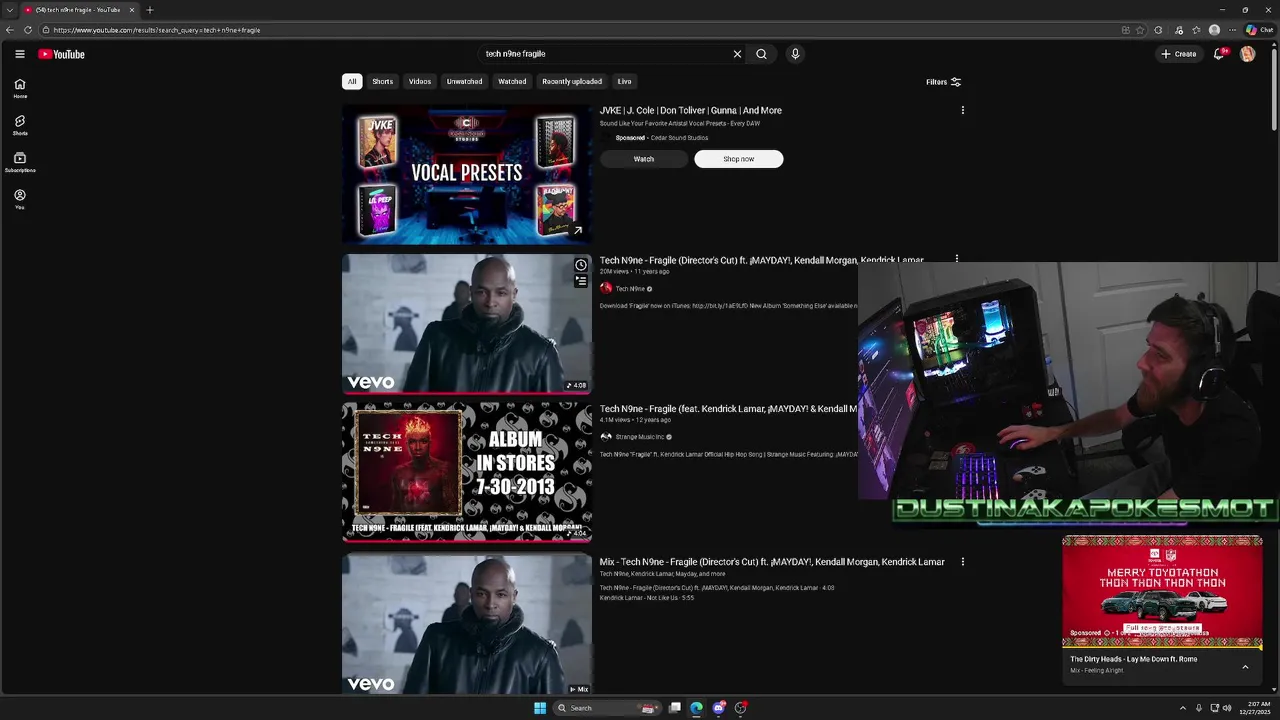Clear the search query with the X
Image resolution: width=1280 pixels, height=720 pixels.
[x=737, y=54]
